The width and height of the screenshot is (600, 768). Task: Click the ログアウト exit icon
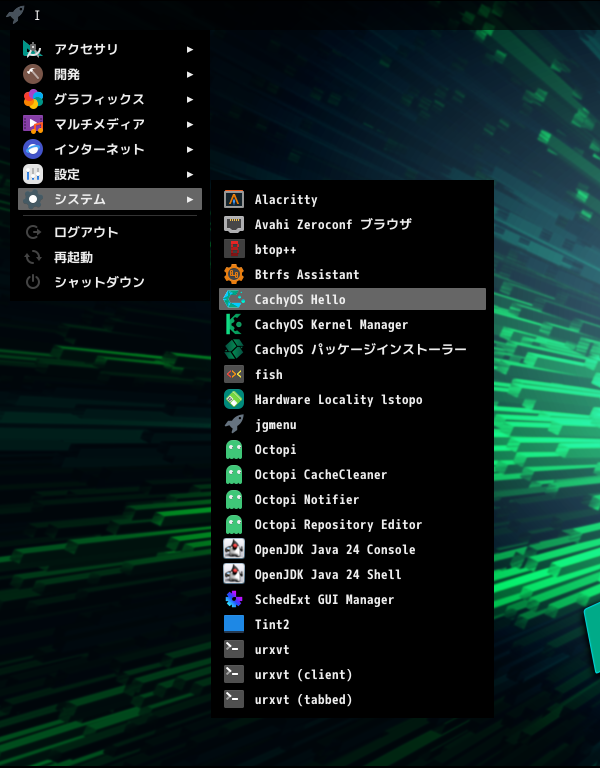pyautogui.click(x=33, y=232)
